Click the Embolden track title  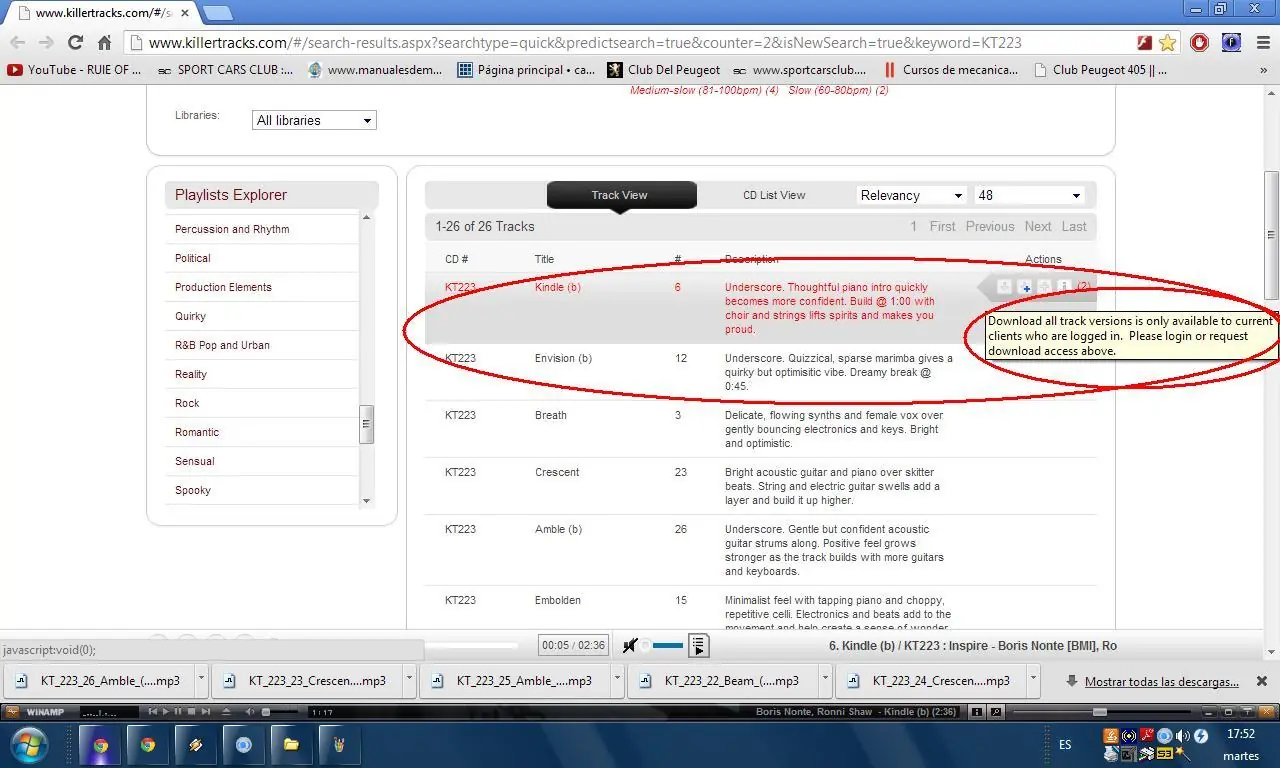pos(560,600)
